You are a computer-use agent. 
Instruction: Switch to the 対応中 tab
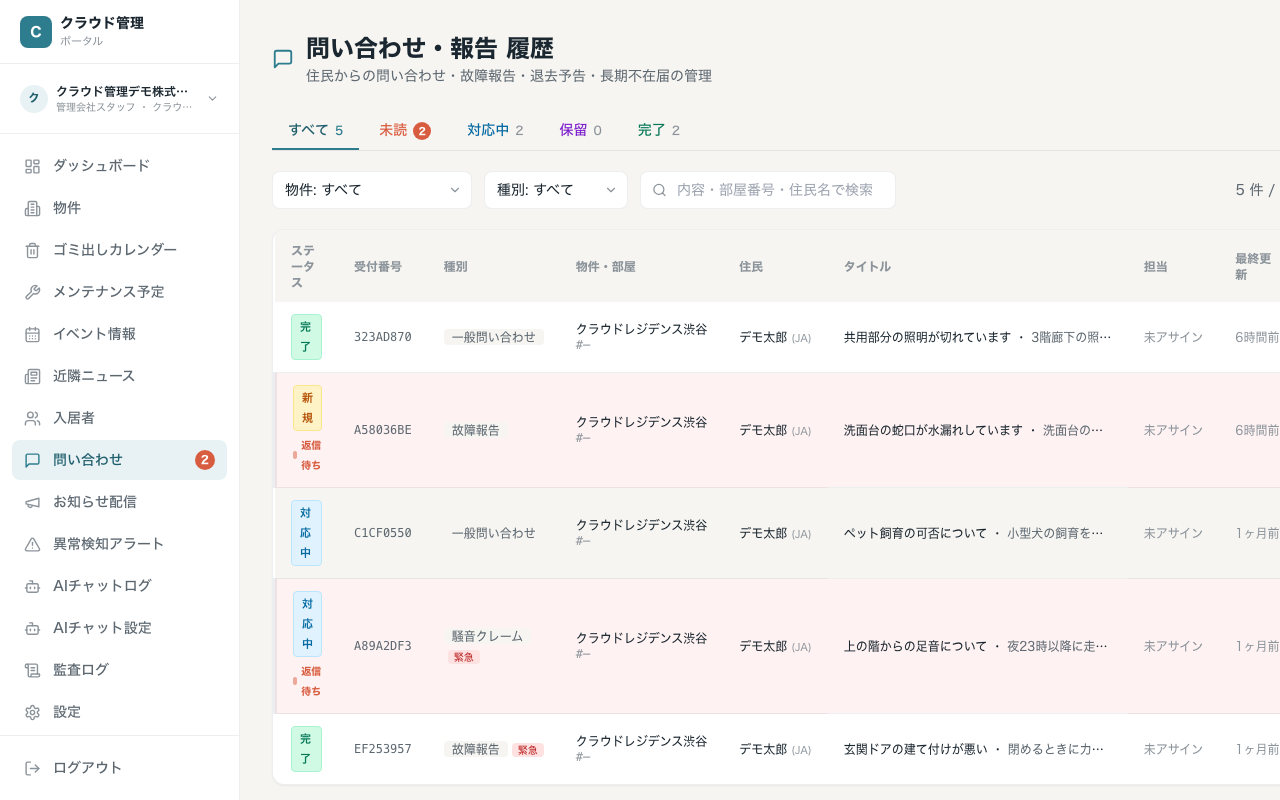click(495, 130)
